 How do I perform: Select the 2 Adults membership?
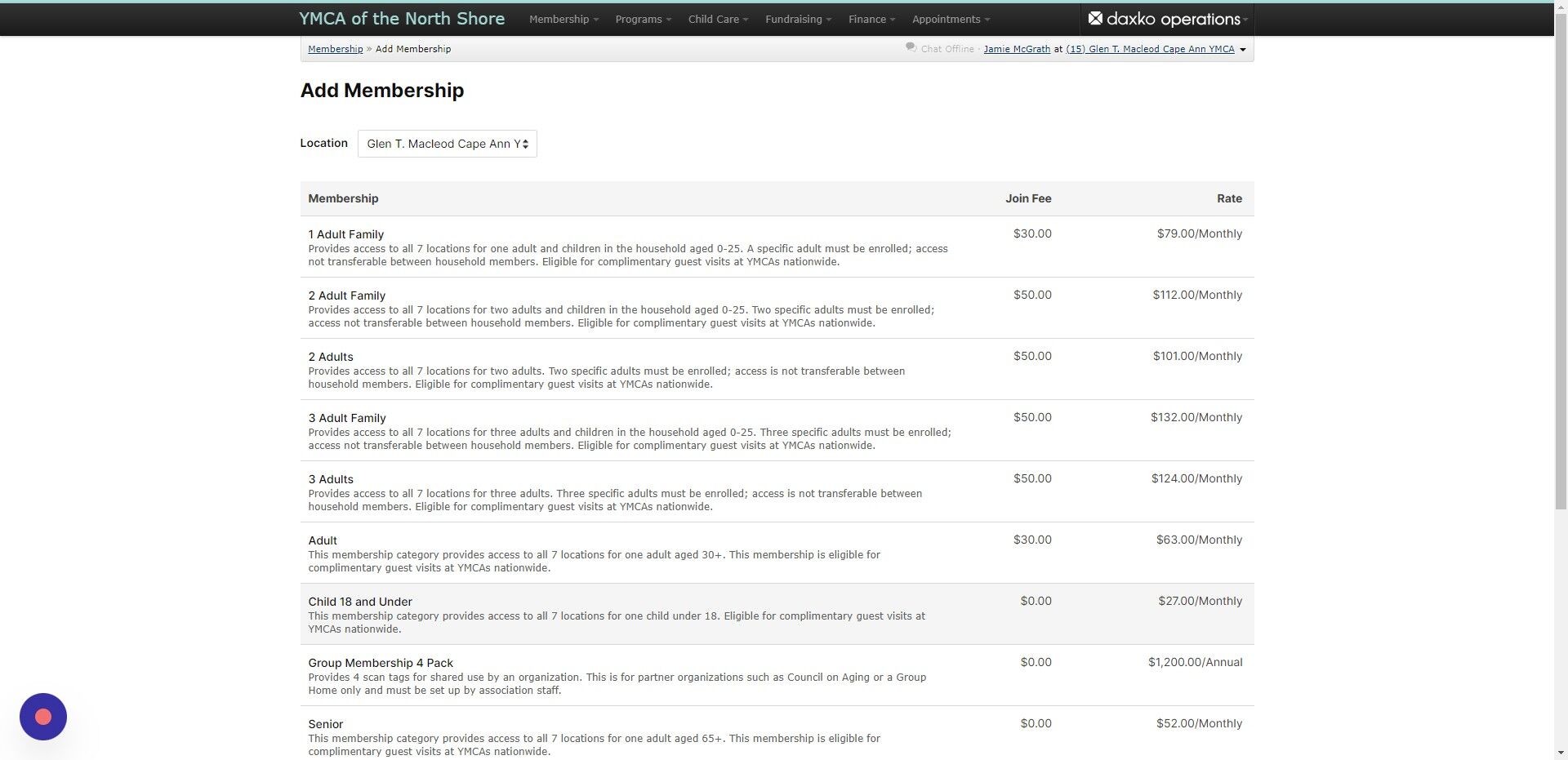[x=331, y=357]
